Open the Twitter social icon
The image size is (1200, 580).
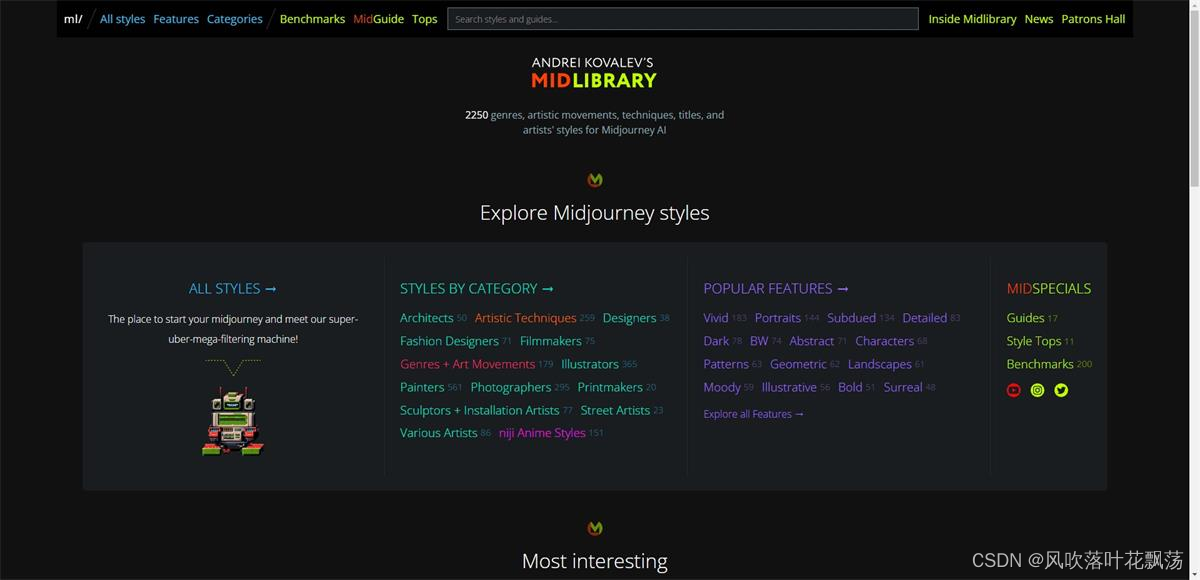pyautogui.click(x=1061, y=390)
